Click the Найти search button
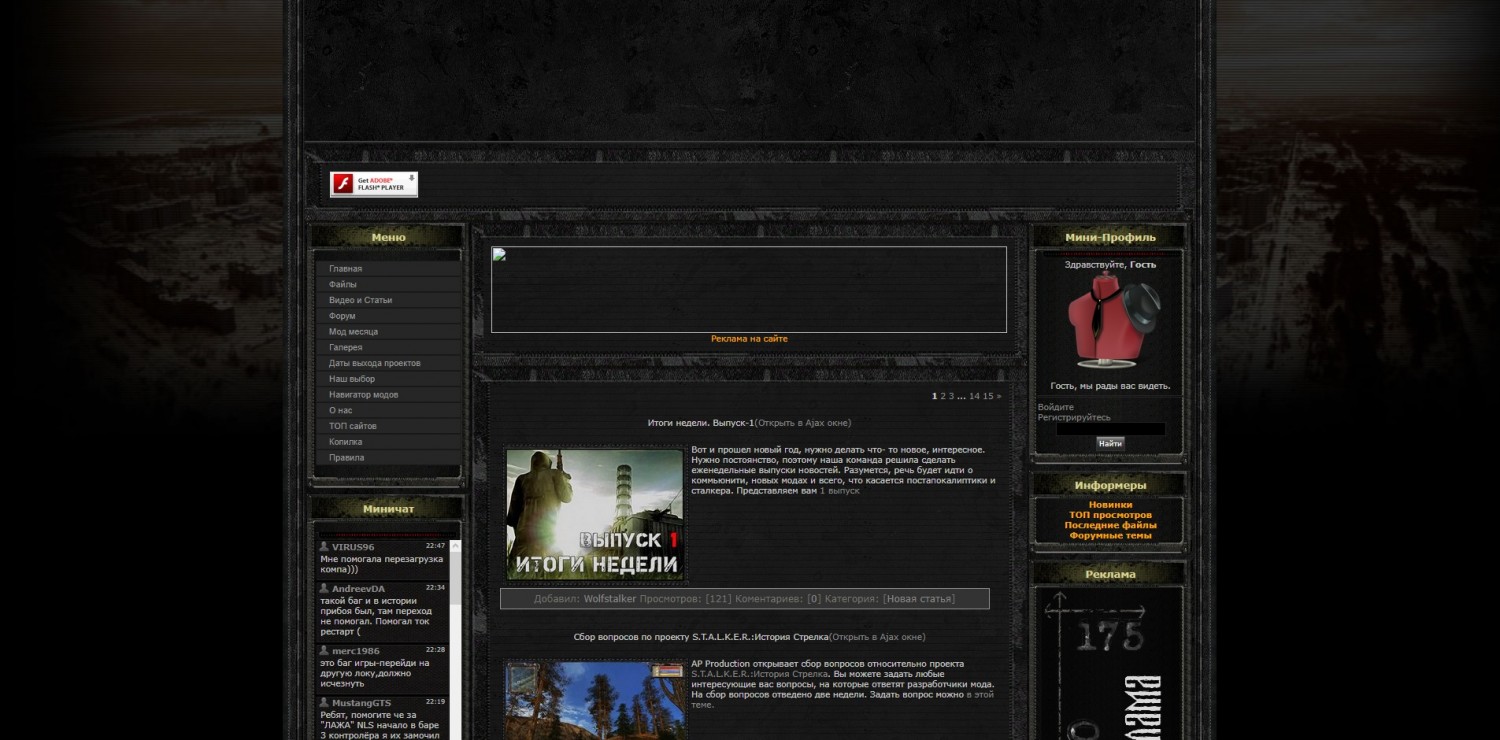The image size is (1500, 740). [x=1110, y=443]
